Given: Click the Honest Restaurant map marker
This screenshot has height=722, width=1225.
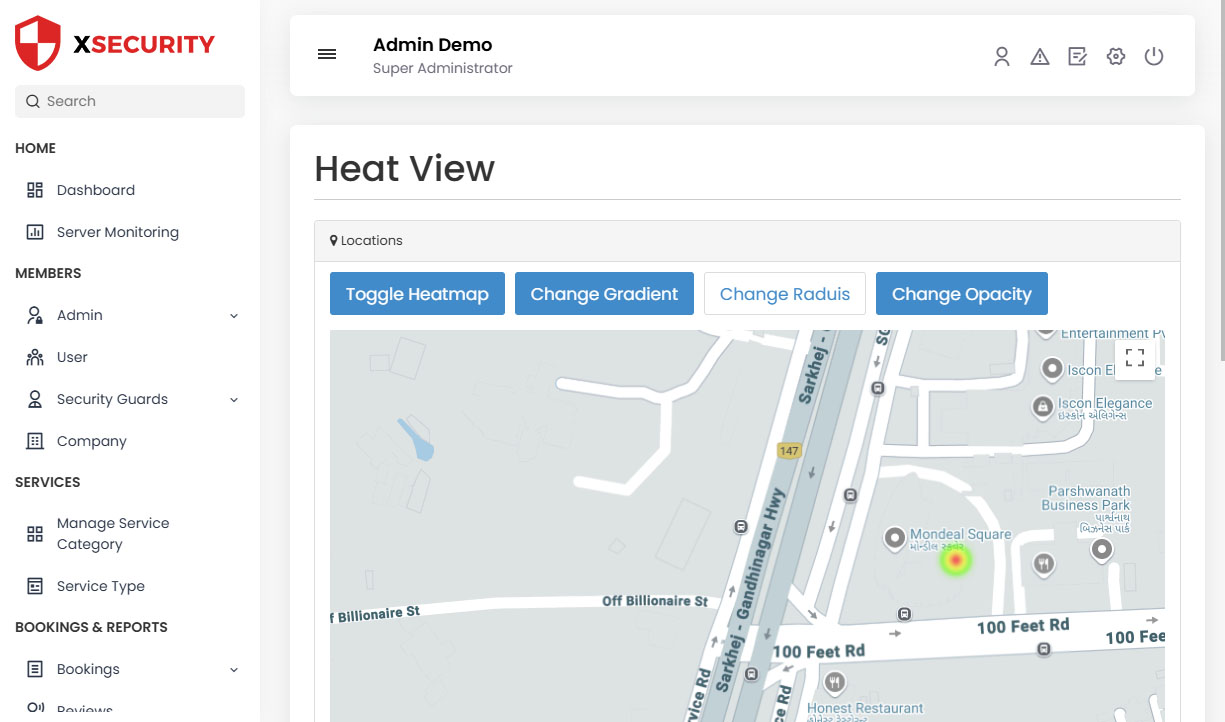Looking at the screenshot, I should coord(835,683).
